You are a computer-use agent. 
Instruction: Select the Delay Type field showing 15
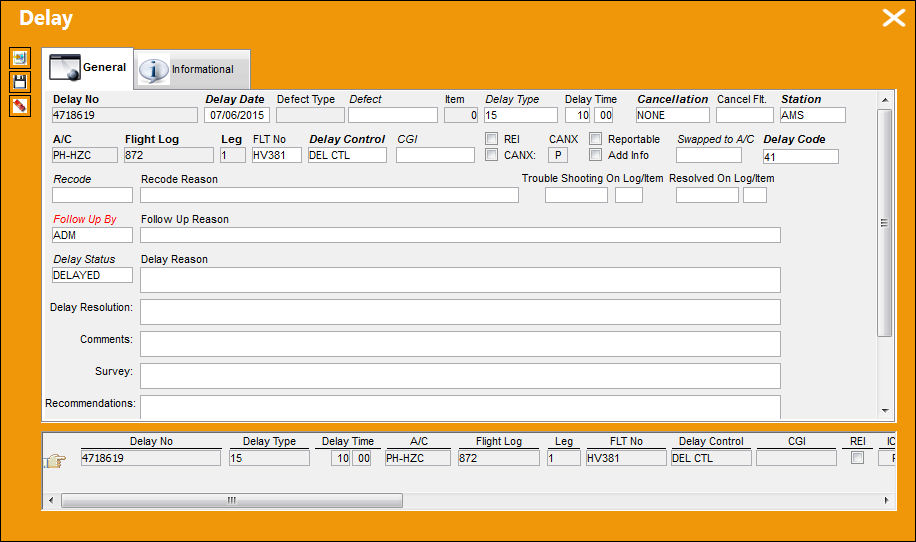tap(521, 115)
